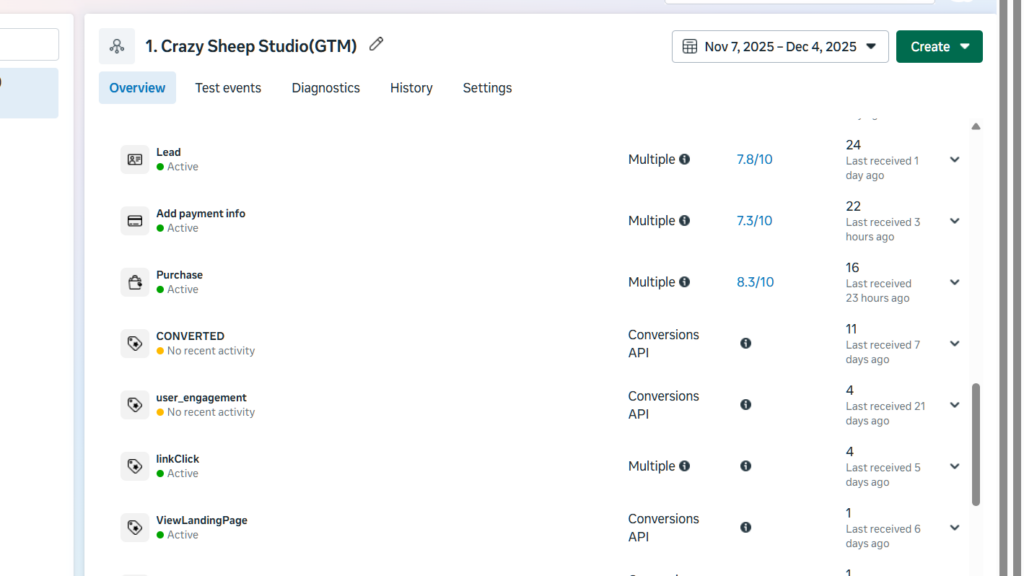Expand the Lead event row

(x=954, y=160)
